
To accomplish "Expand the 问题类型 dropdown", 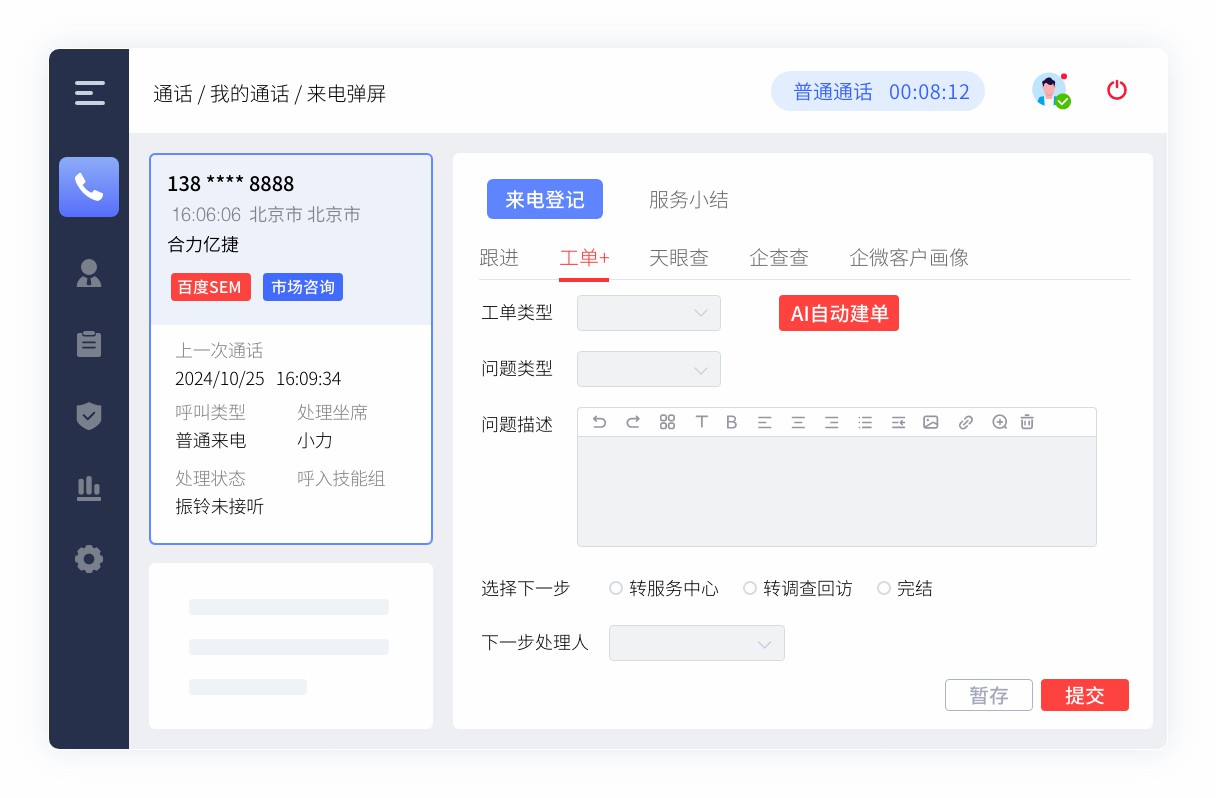I will pos(648,369).
